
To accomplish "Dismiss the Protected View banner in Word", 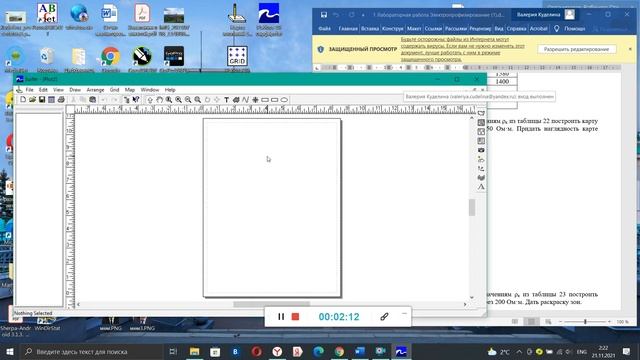I will point(630,49).
